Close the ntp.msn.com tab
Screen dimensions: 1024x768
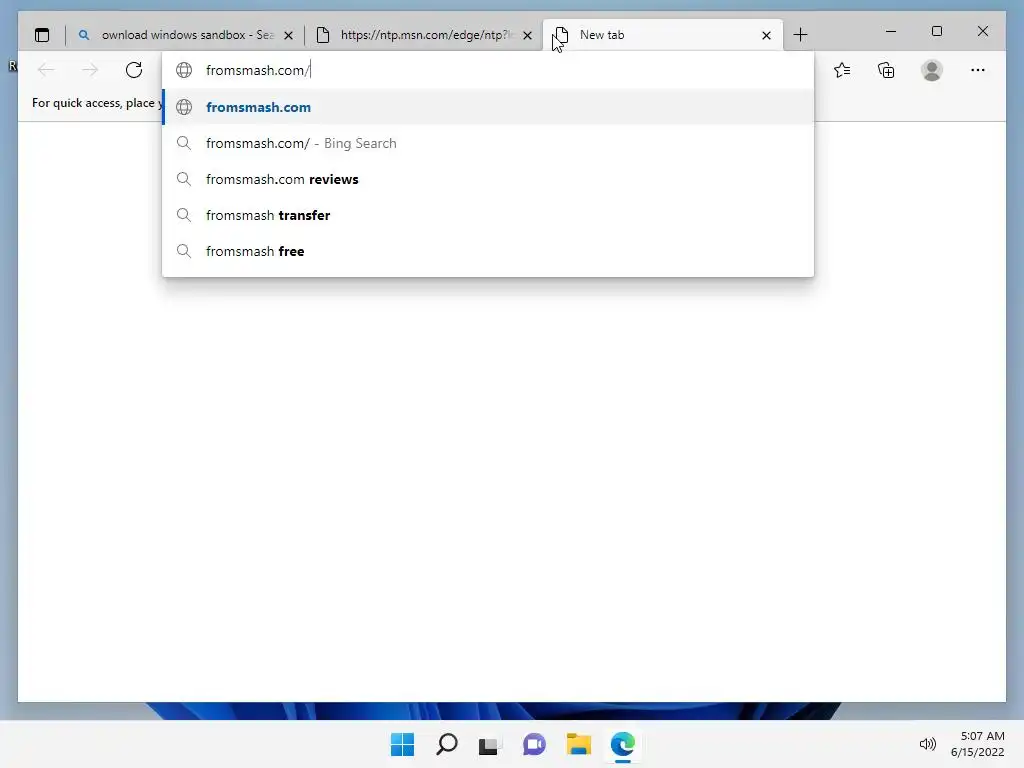[528, 35]
